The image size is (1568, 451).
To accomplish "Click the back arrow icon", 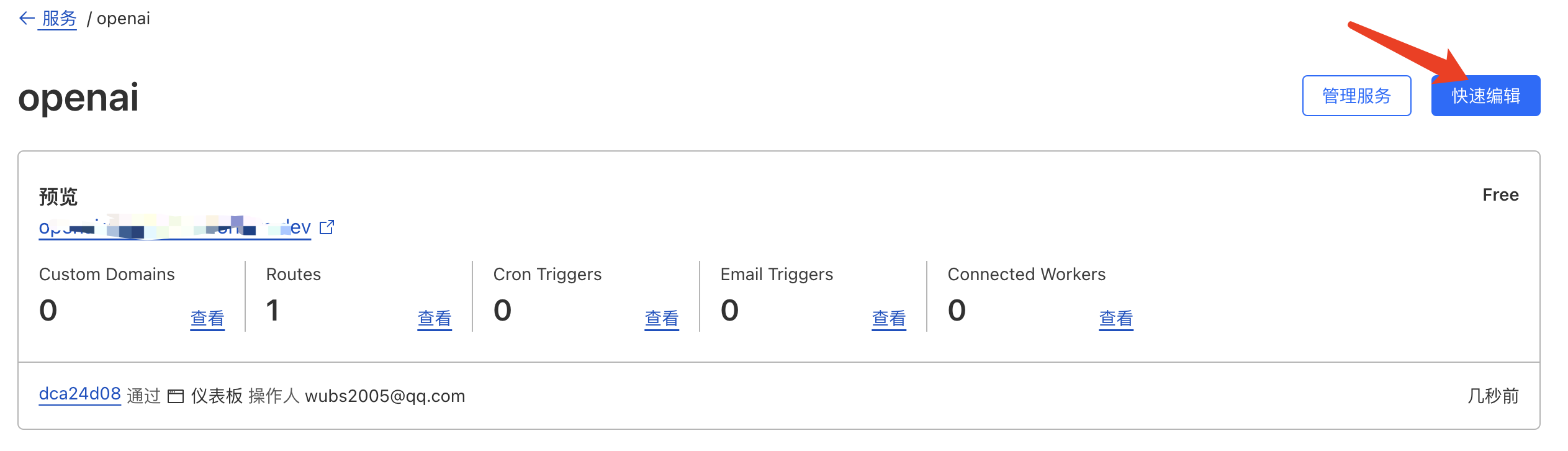I will (x=26, y=19).
